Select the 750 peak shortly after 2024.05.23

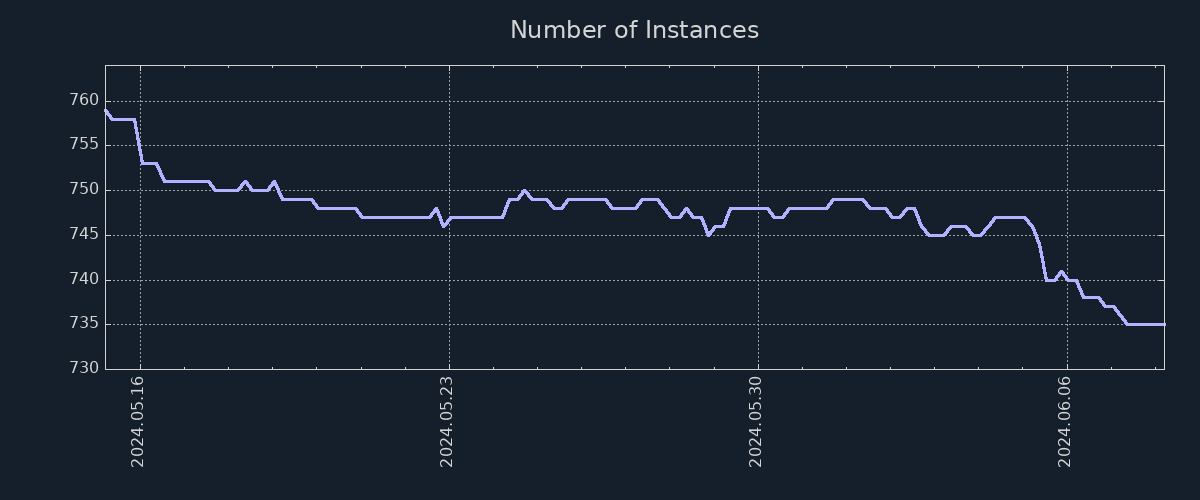(524, 190)
